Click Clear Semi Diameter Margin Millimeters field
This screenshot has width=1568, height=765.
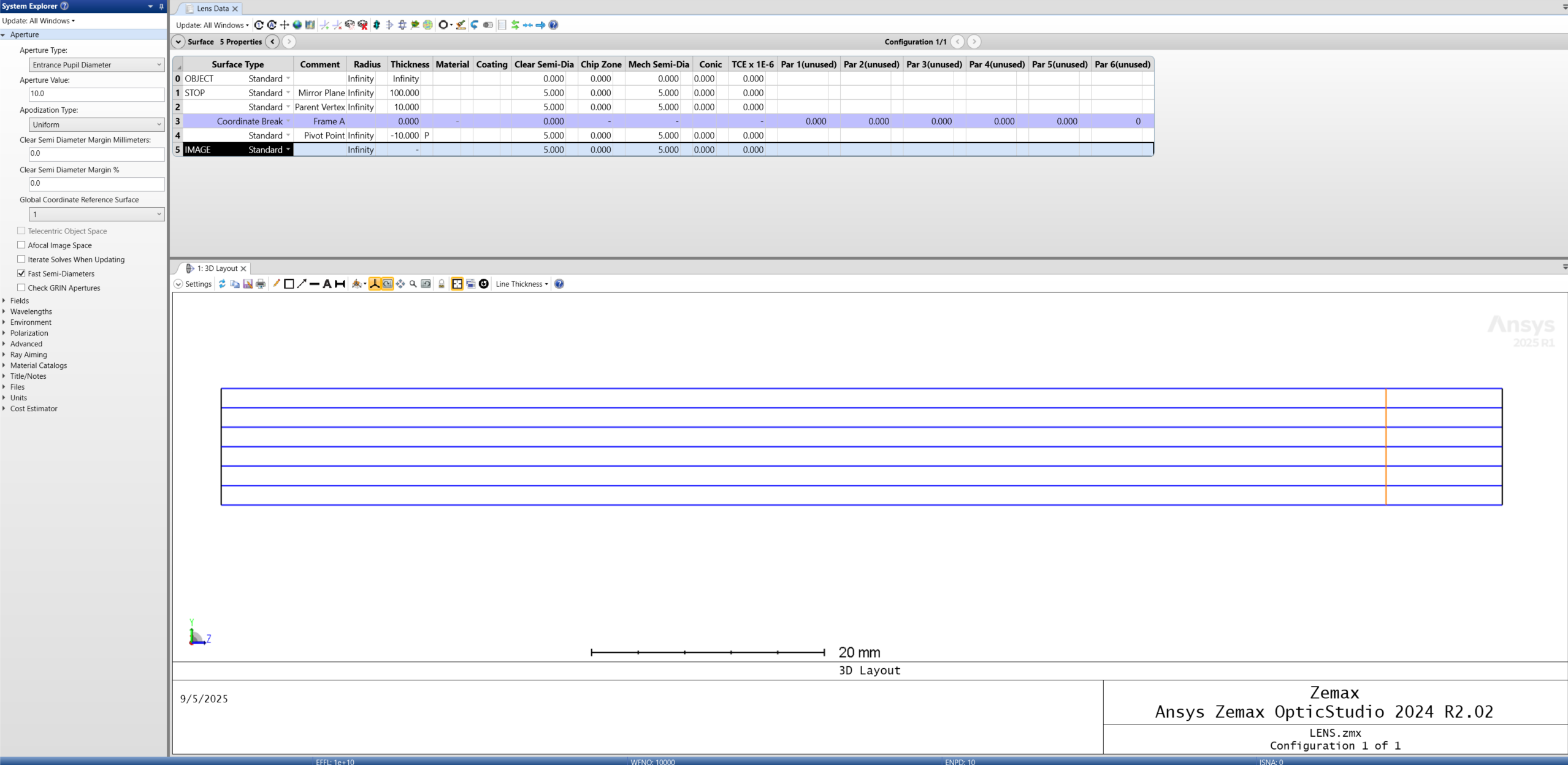[x=97, y=154]
